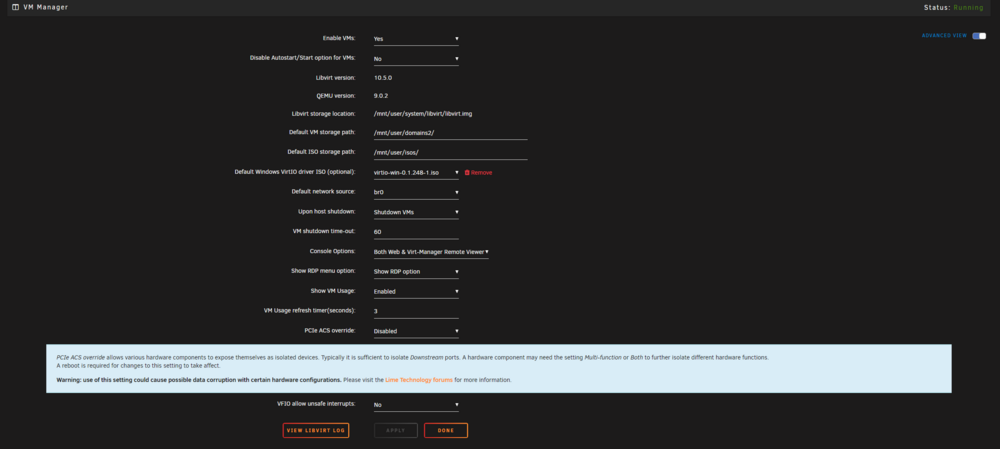1000x449 pixels.
Task: Click the Console Options label
Action: (x=332, y=251)
